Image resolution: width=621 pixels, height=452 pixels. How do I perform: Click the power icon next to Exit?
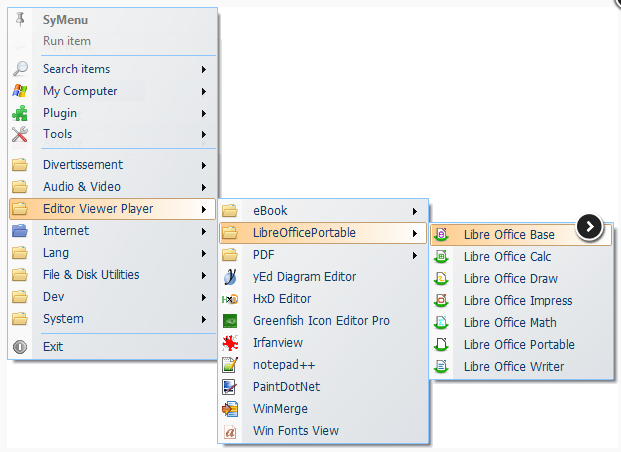tap(20, 347)
